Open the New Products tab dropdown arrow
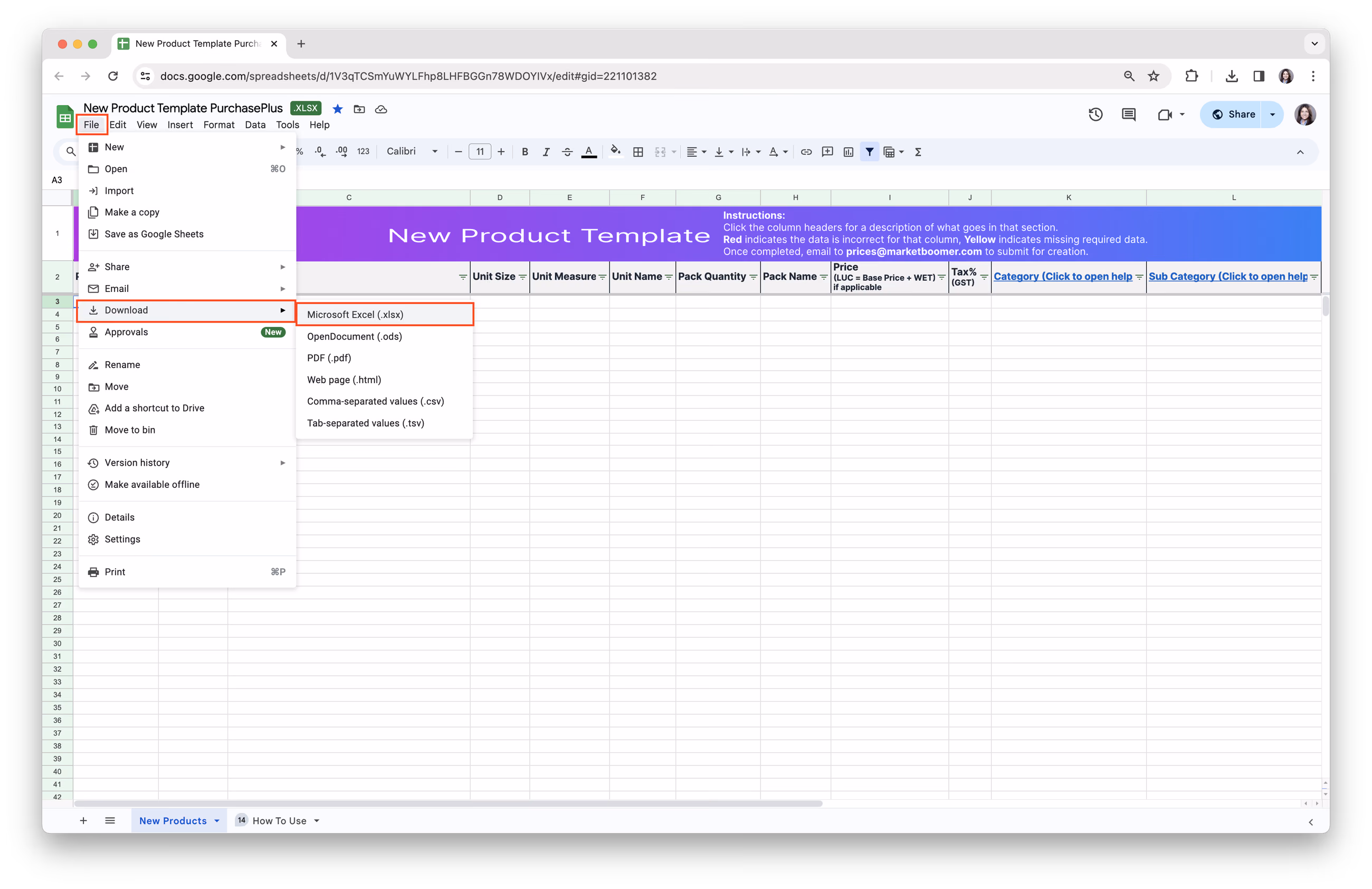 pyautogui.click(x=217, y=820)
